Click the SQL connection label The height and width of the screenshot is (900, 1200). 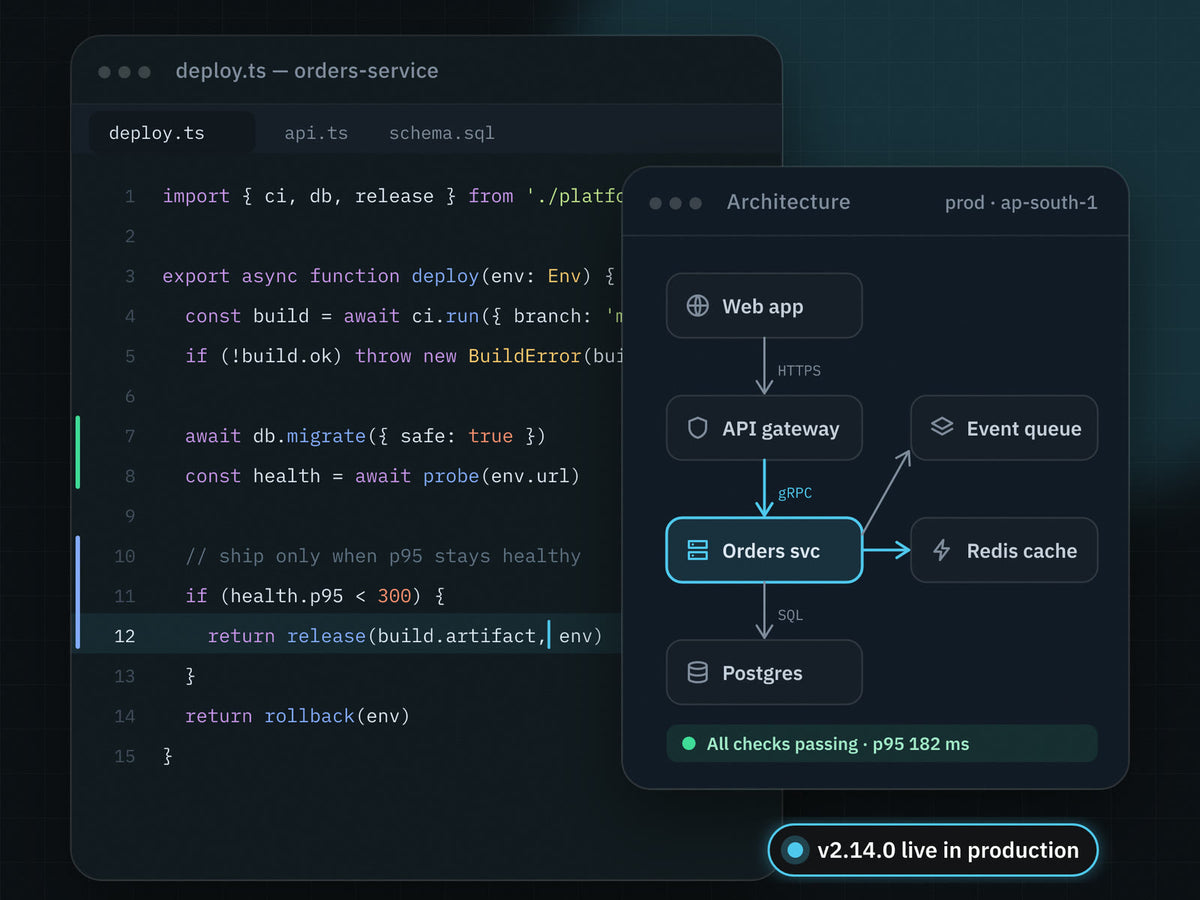coord(790,615)
